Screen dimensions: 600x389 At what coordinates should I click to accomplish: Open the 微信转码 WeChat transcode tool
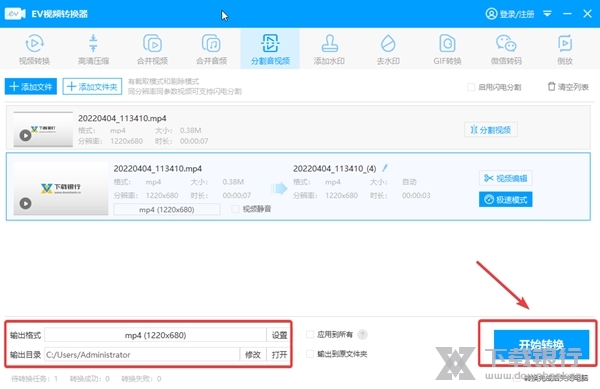tap(506, 49)
